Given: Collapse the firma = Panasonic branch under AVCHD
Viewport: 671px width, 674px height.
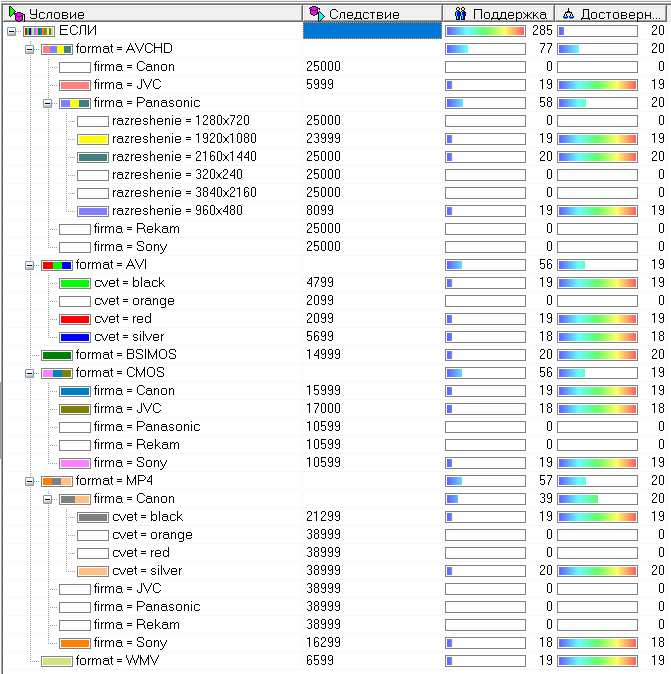Looking at the screenshot, I should coord(47,103).
